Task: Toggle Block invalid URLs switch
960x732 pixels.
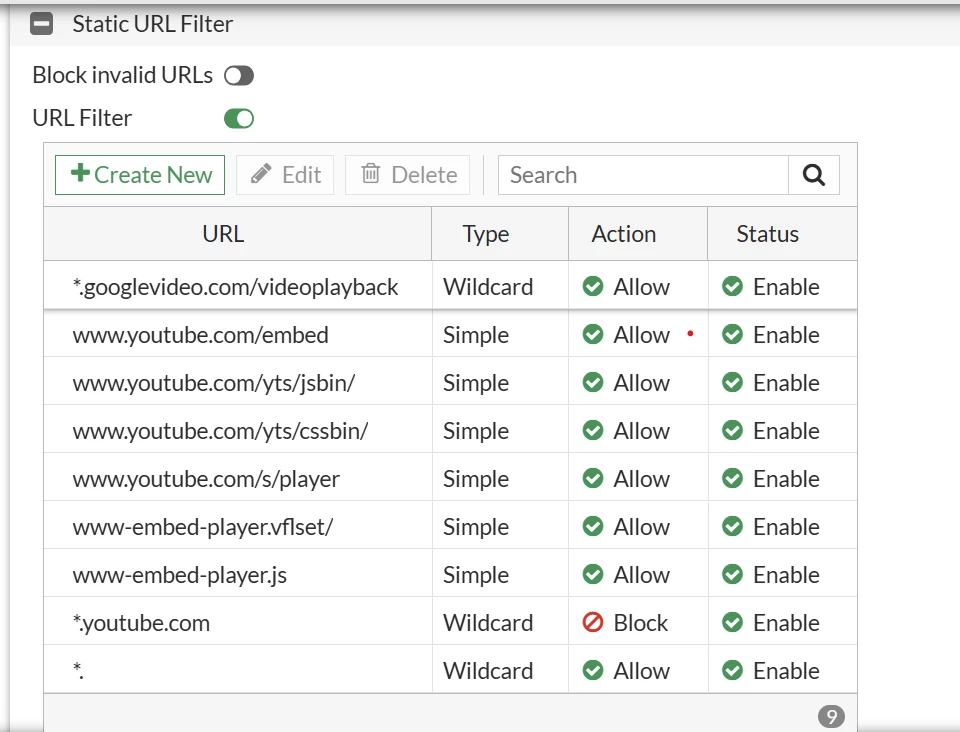Action: tap(239, 76)
